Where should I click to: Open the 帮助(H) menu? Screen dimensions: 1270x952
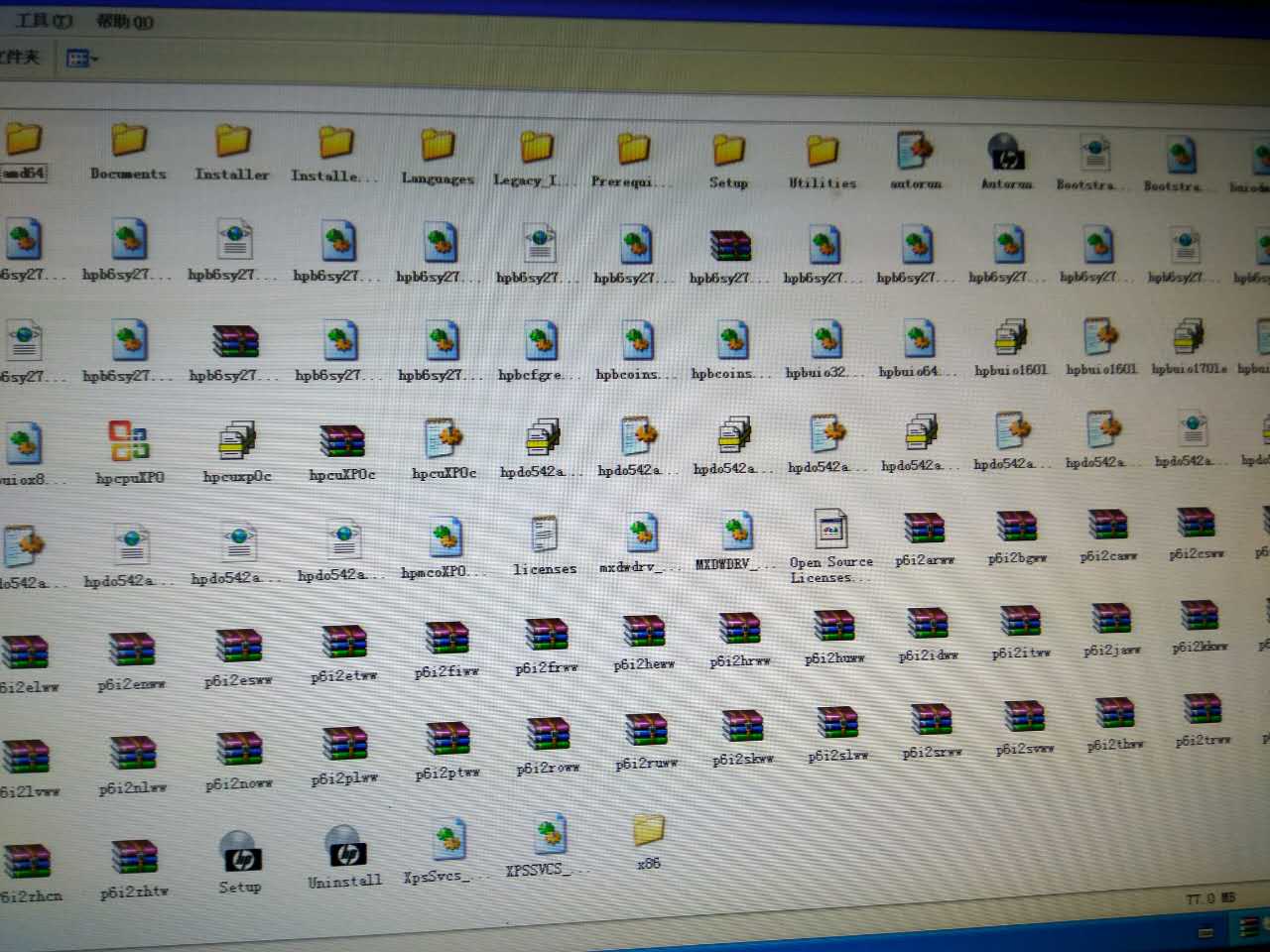(x=124, y=21)
